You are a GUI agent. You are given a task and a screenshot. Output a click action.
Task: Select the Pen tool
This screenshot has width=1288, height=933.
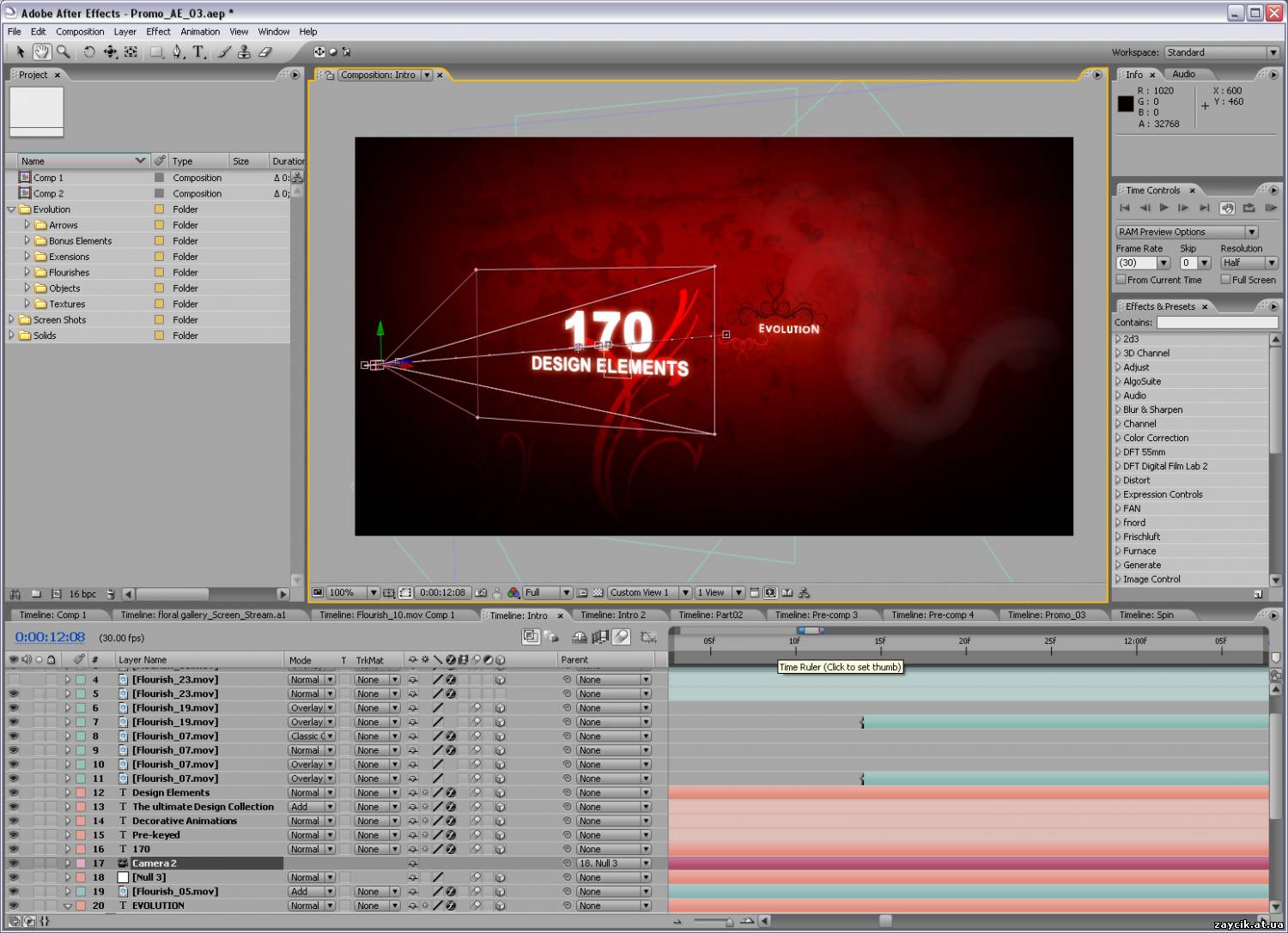pyautogui.click(x=178, y=52)
